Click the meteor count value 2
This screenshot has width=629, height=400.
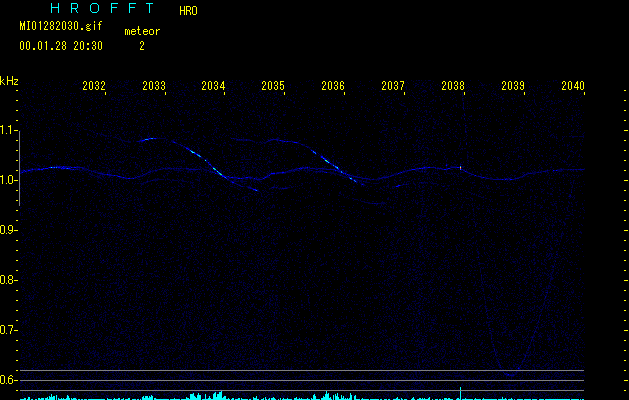click(x=141, y=45)
